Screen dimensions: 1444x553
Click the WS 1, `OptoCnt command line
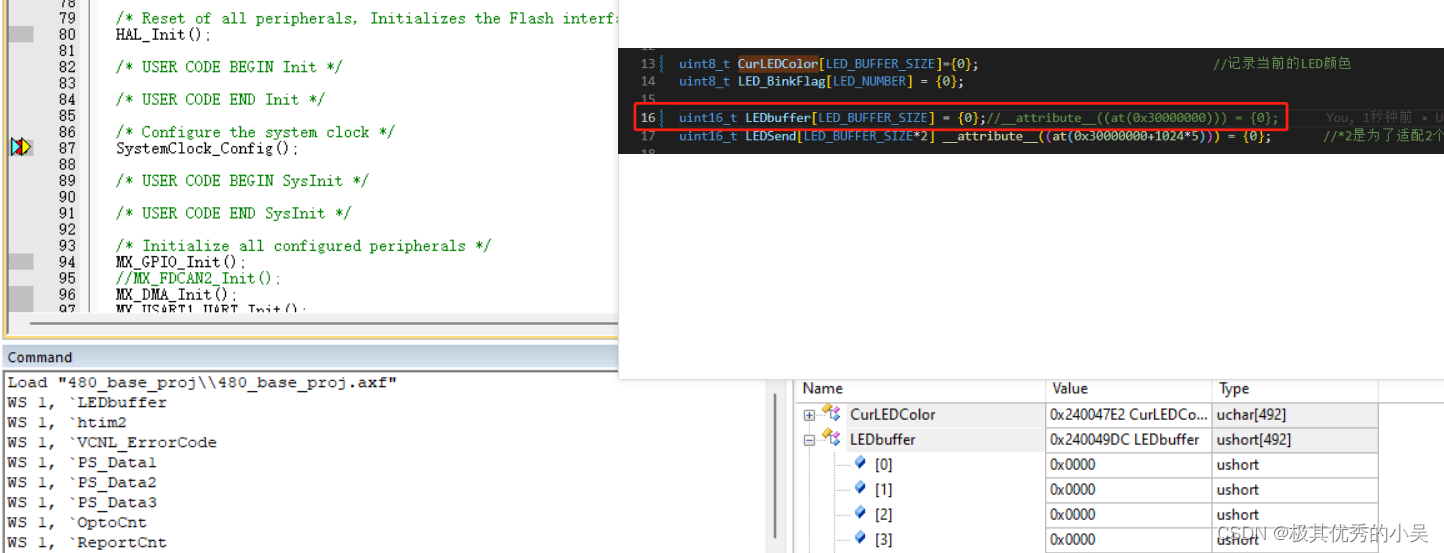coord(77,522)
